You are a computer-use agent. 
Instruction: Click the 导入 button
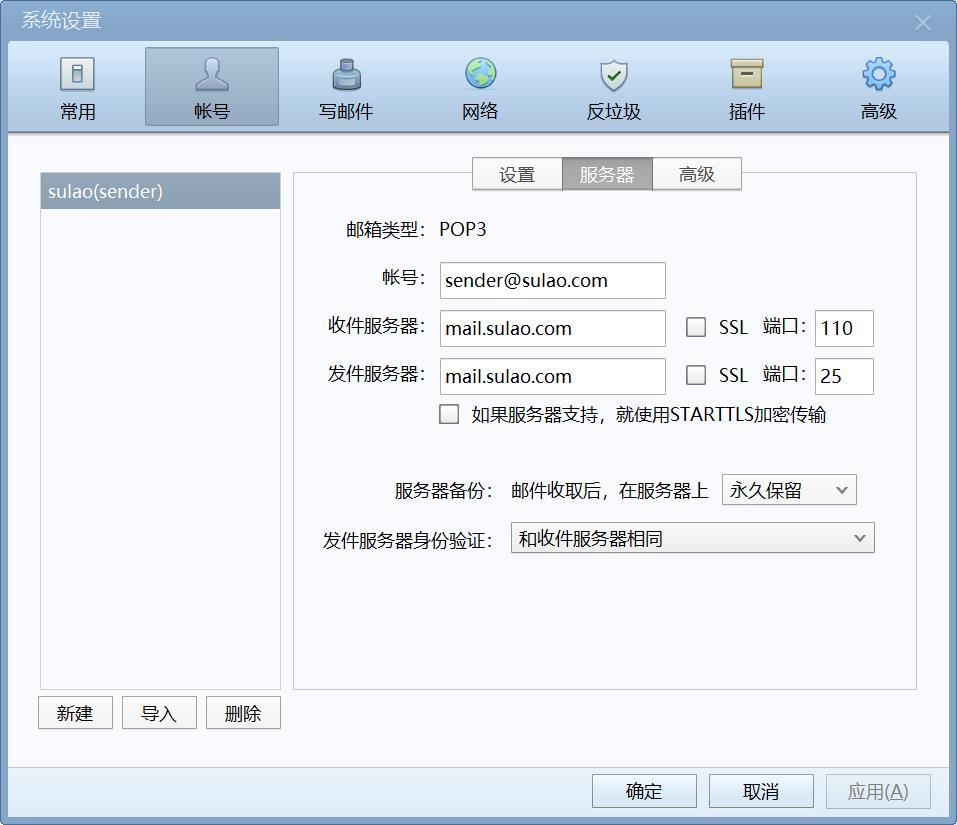[159, 713]
